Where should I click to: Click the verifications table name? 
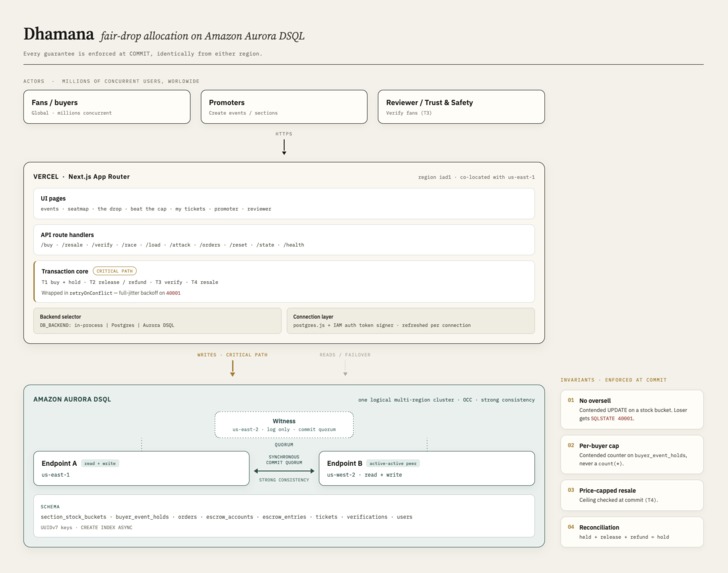click(x=367, y=517)
